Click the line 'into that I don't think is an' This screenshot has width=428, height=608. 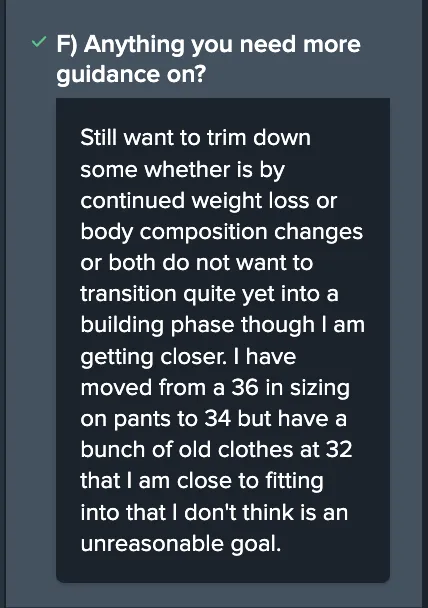click(x=214, y=512)
